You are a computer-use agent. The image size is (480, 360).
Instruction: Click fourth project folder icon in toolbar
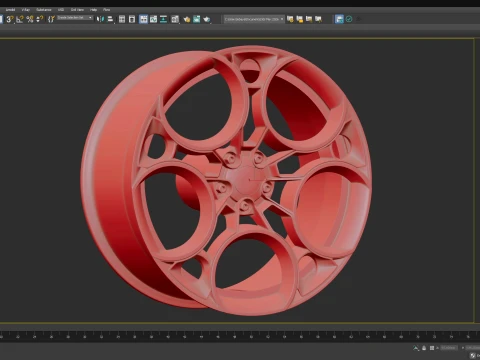click(319, 19)
